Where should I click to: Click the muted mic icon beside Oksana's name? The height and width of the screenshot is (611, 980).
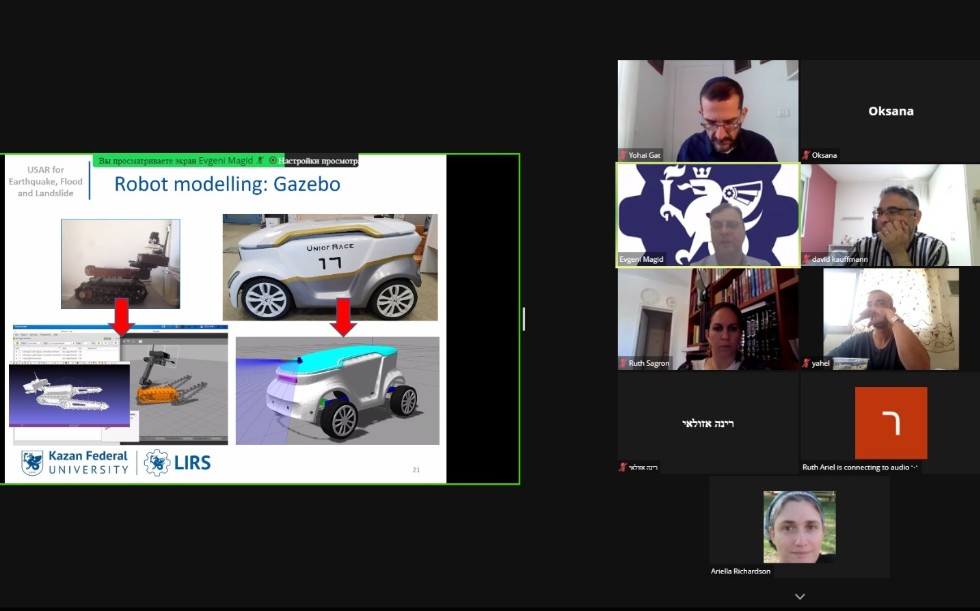(x=806, y=156)
